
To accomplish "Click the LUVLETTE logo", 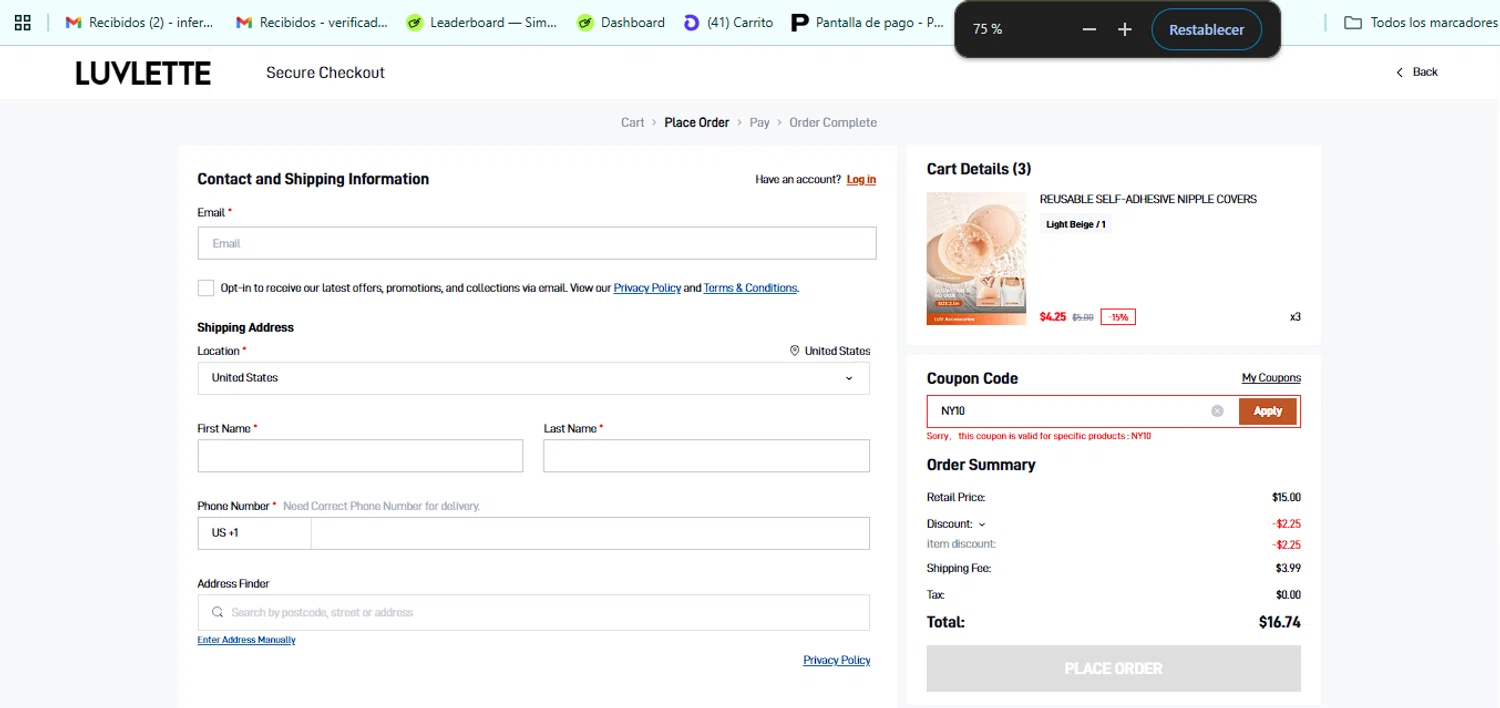I will click(x=143, y=73).
